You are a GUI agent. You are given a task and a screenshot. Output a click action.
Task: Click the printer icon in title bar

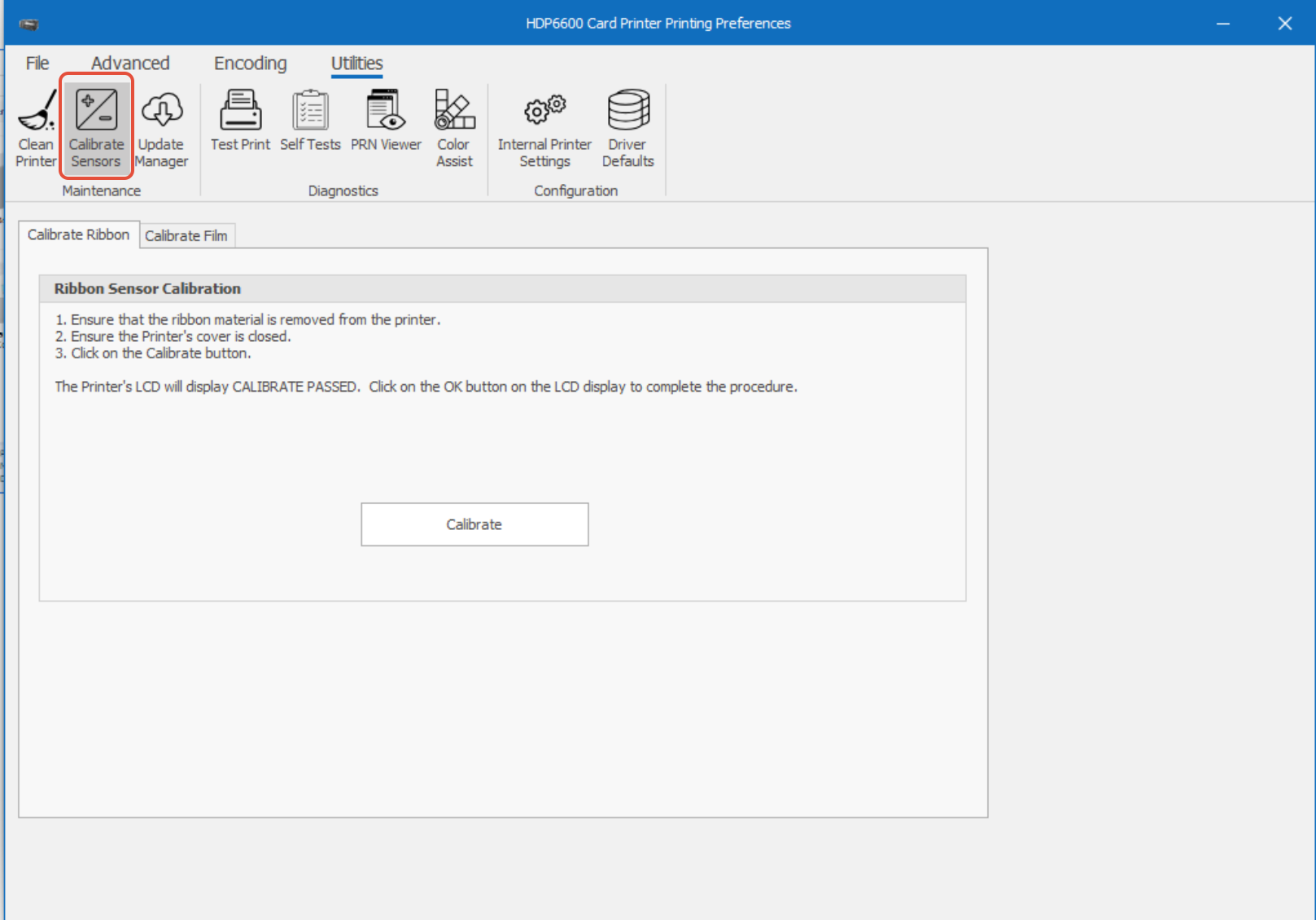click(28, 24)
